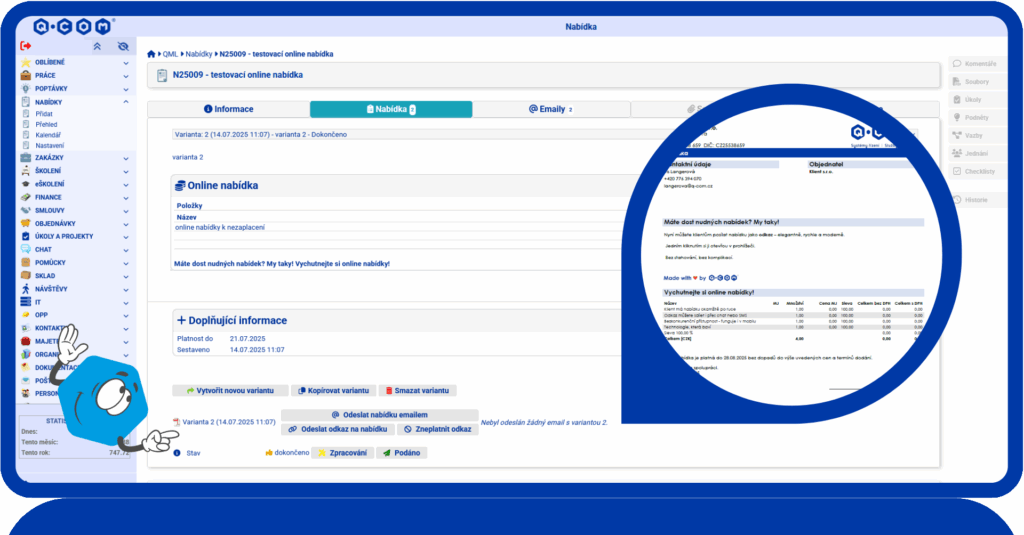
Task: Expand the Sklad section chevron
Action: click(x=126, y=276)
